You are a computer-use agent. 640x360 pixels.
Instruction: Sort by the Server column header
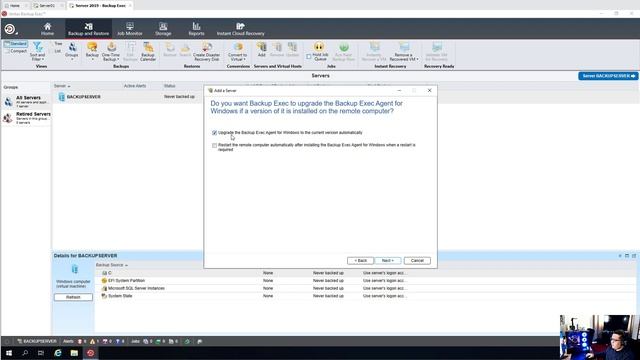click(x=62, y=86)
